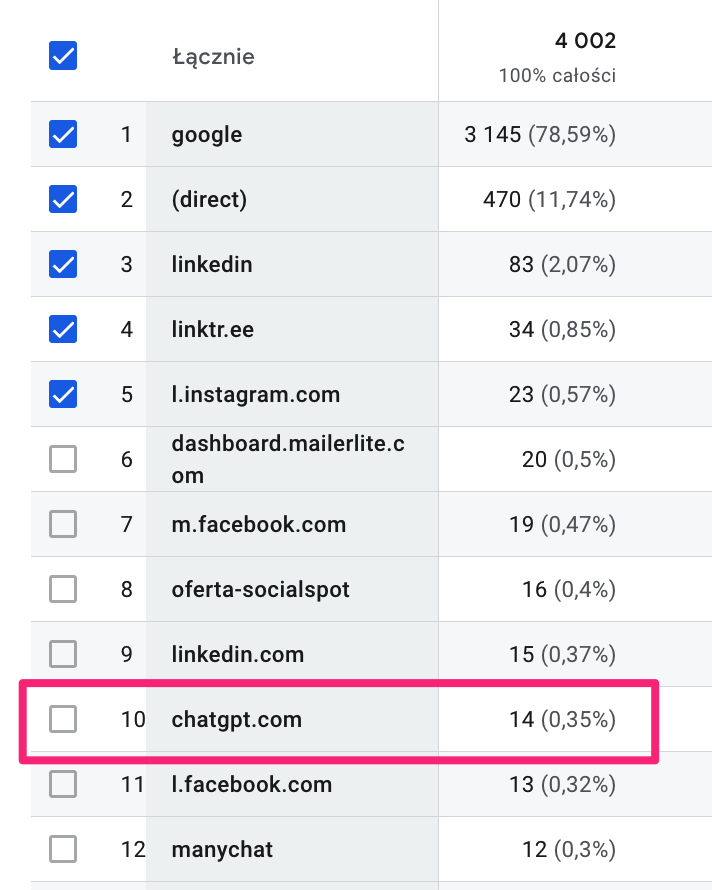Viewport: 712px width, 890px height.
Task: Tick the oferta-socialspot row checkbox
Action: pyautogui.click(x=63, y=589)
